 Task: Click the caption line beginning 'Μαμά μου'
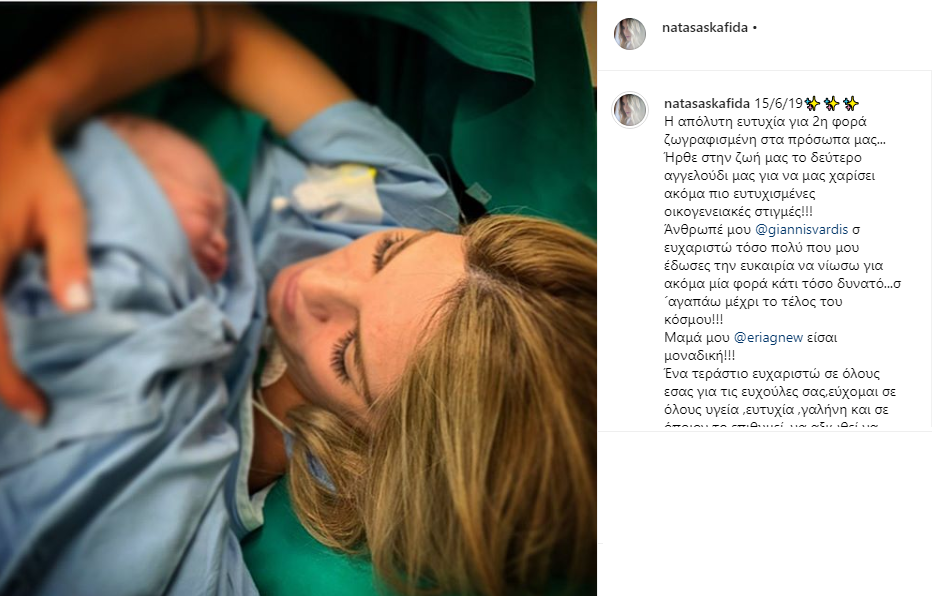coord(751,338)
